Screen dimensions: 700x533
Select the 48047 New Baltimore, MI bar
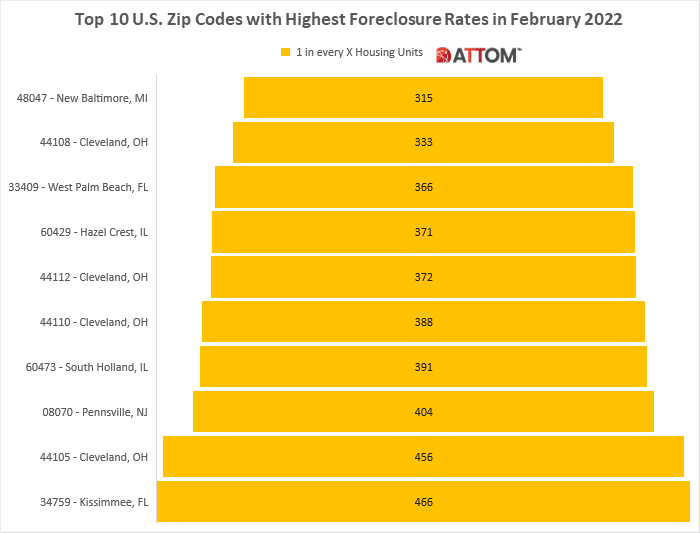pos(423,98)
